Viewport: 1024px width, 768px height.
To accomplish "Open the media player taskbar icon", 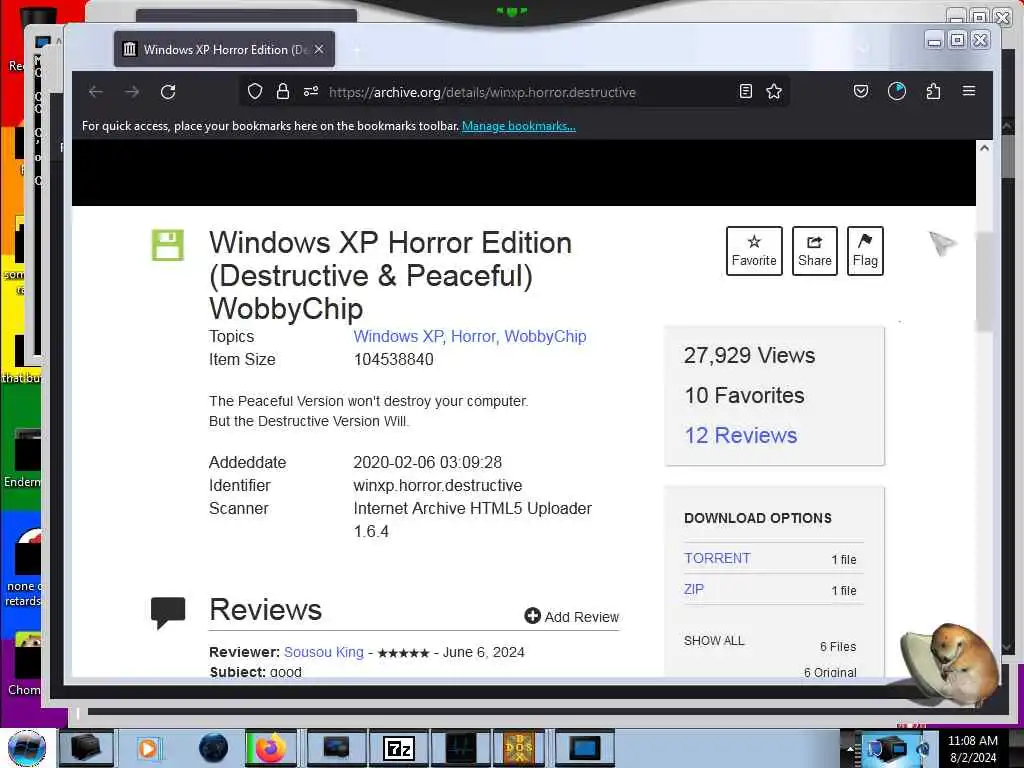I will [148, 748].
